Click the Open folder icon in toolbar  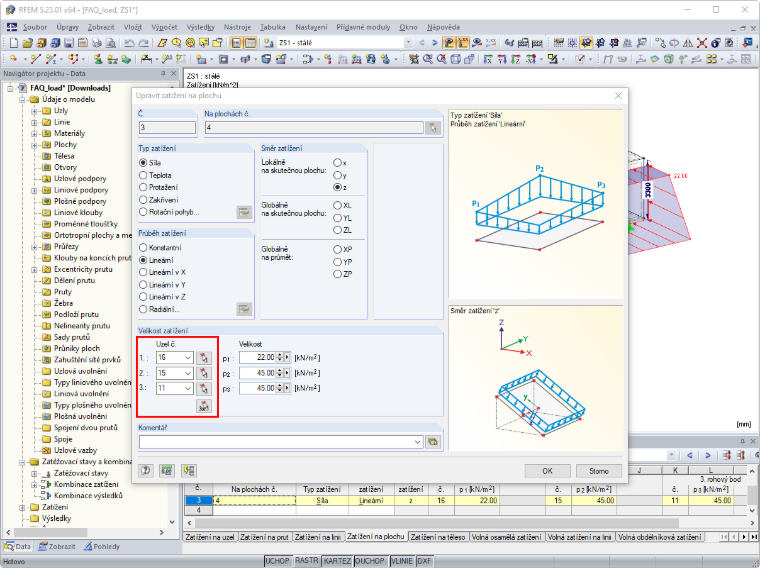click(x=27, y=43)
